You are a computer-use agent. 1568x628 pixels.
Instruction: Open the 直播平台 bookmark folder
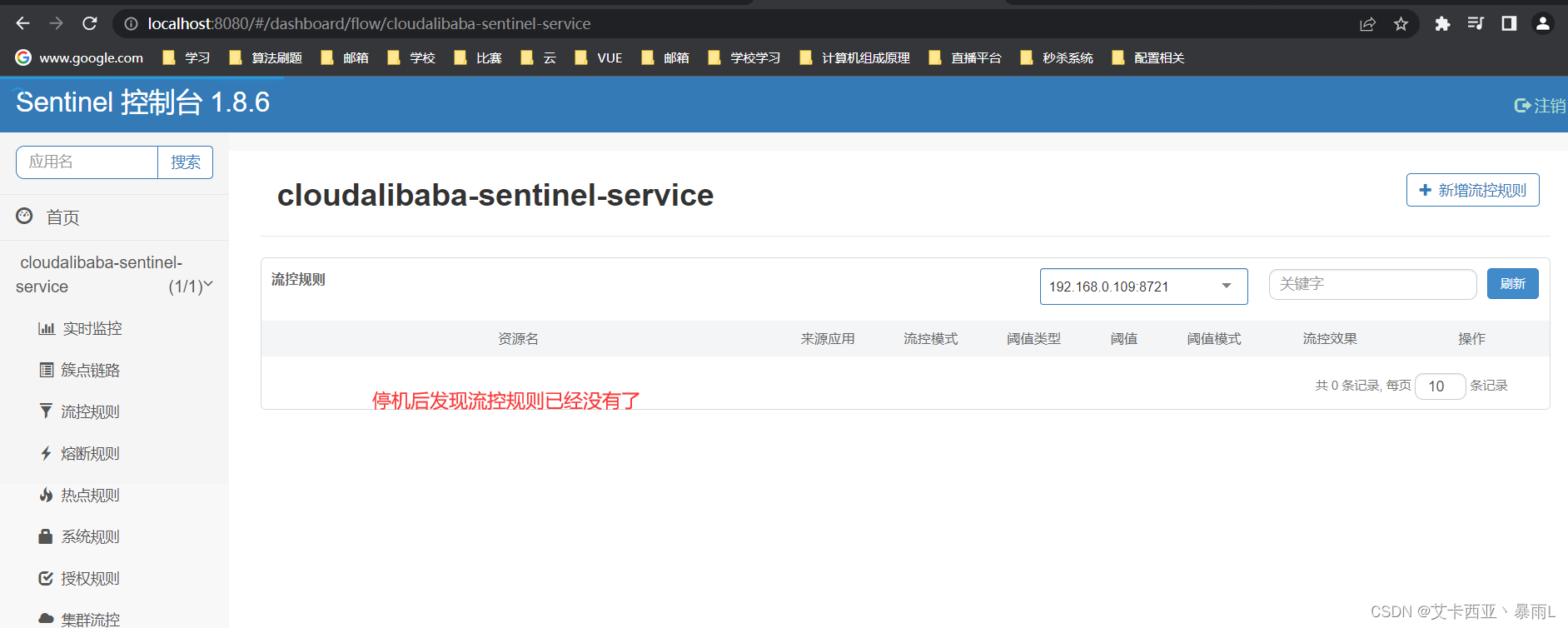coord(965,57)
